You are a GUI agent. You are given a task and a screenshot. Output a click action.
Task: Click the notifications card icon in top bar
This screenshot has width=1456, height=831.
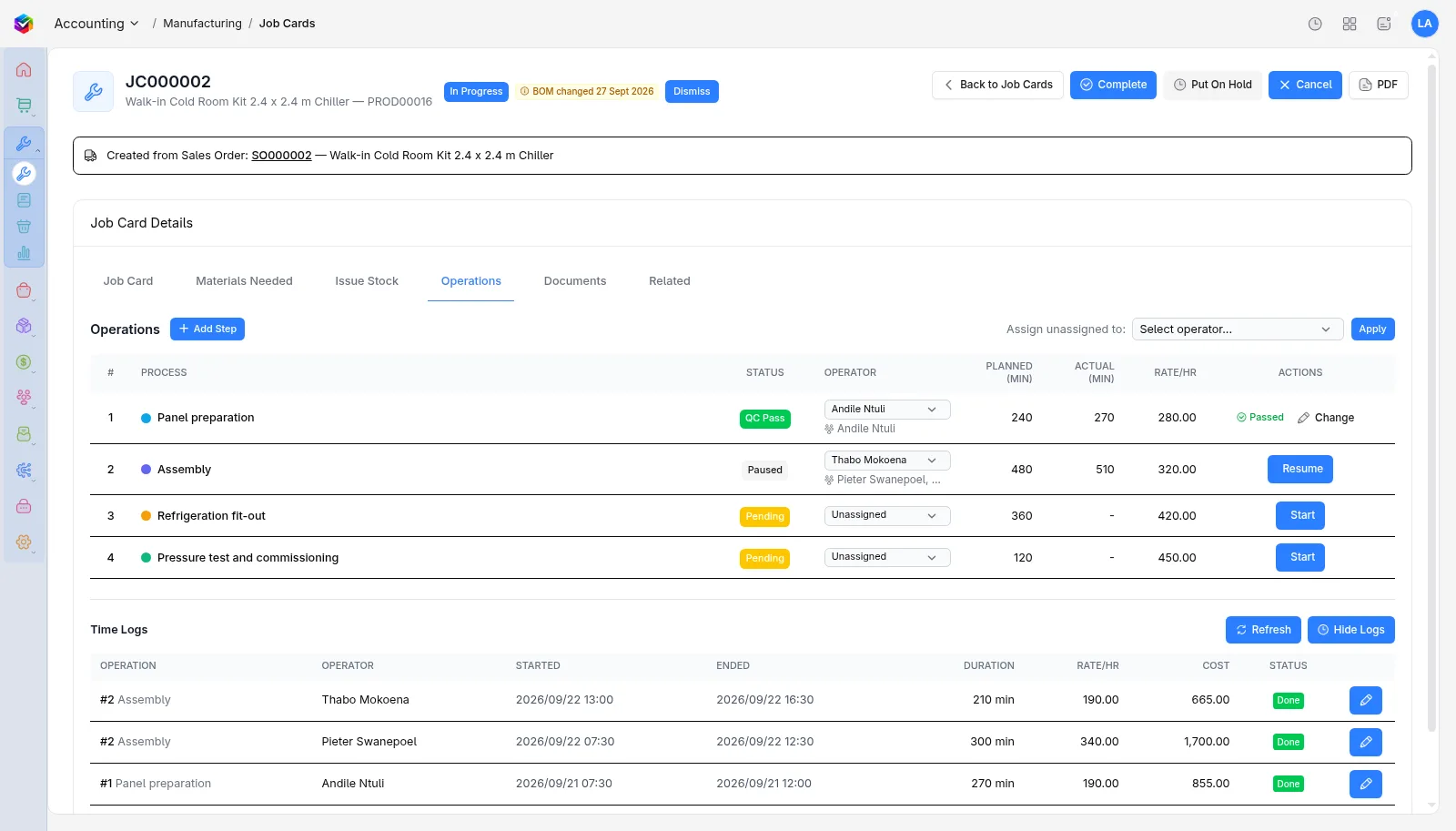(x=1384, y=24)
